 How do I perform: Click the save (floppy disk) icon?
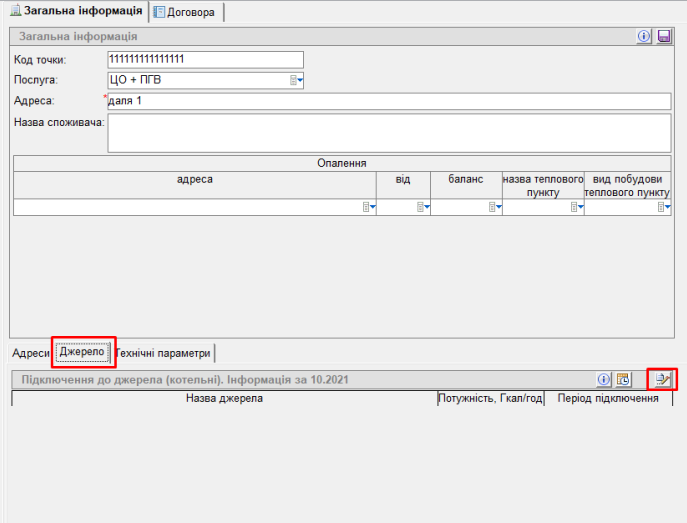pos(664,36)
